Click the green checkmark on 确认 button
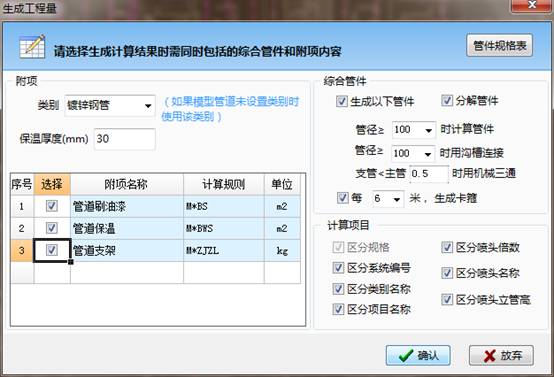The width and height of the screenshot is (554, 377). (406, 355)
